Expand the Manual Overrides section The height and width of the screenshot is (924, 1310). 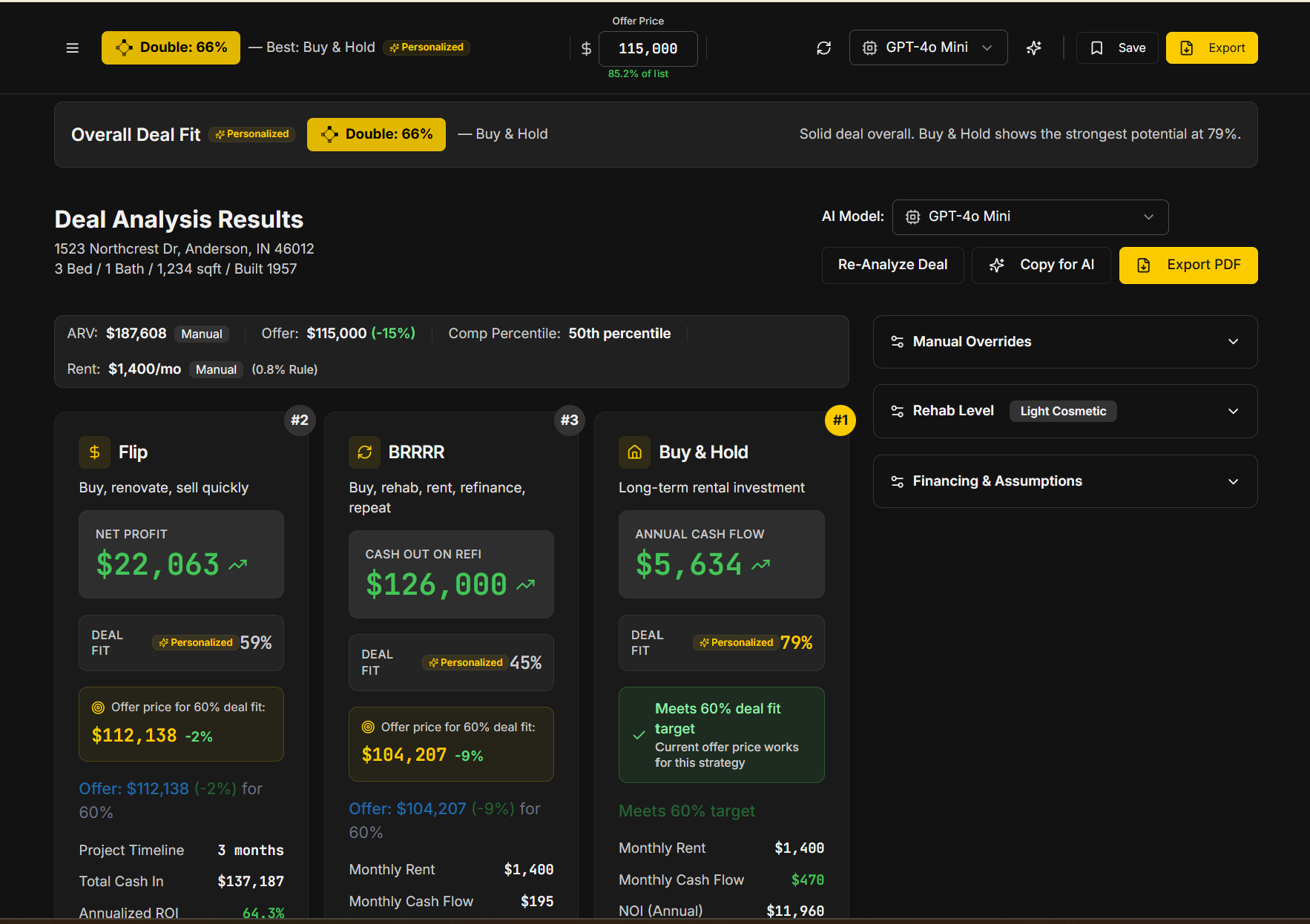(x=1065, y=342)
